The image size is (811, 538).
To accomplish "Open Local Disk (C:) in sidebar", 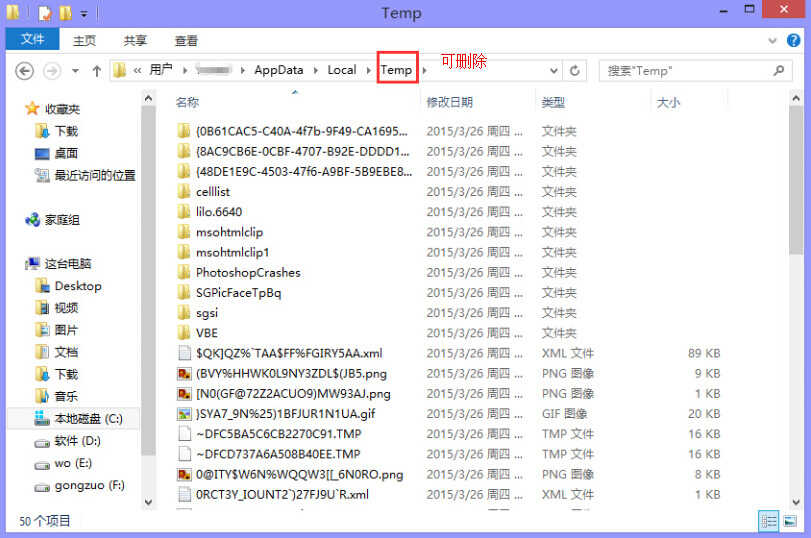I will click(87, 418).
